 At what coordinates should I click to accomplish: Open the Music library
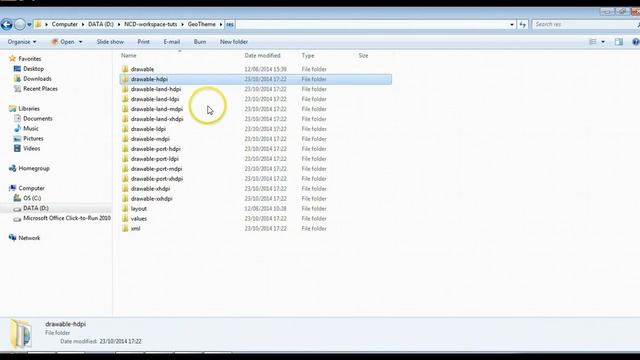click(x=31, y=129)
